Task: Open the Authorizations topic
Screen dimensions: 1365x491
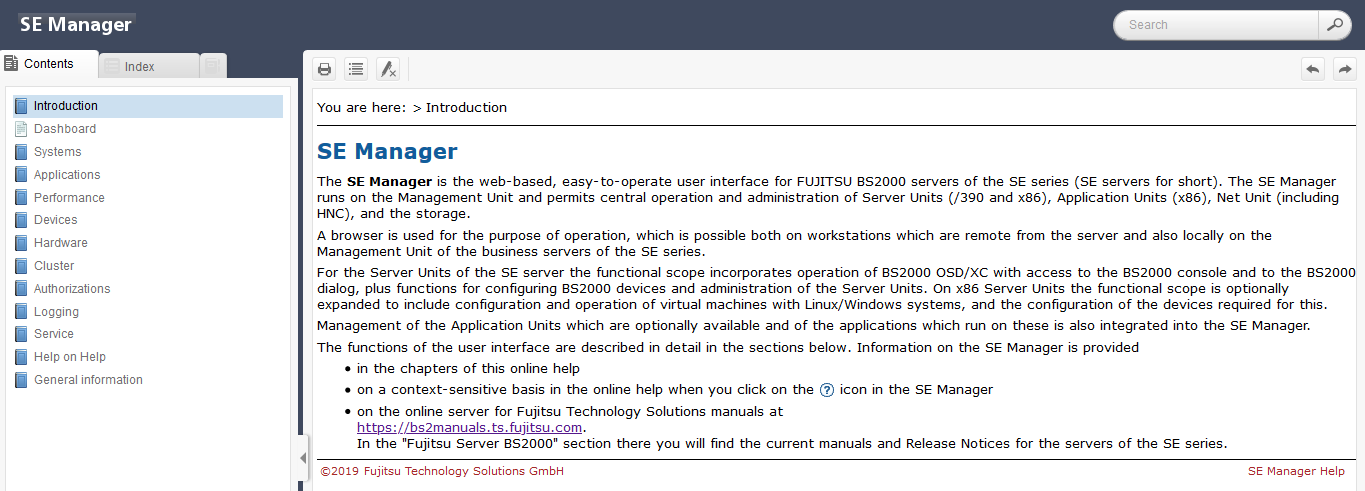Action: (x=72, y=289)
